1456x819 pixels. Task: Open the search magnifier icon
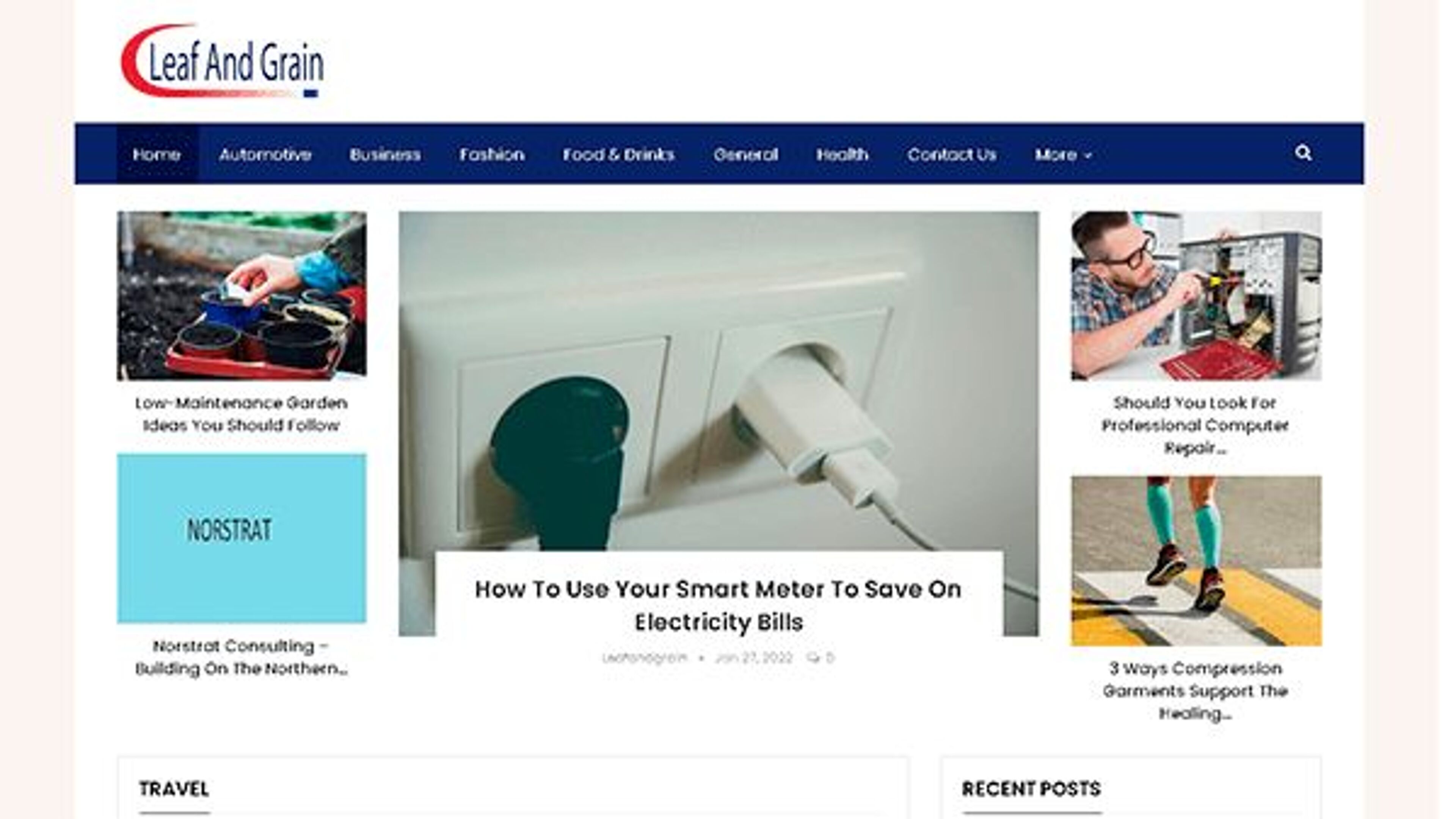click(x=1303, y=153)
